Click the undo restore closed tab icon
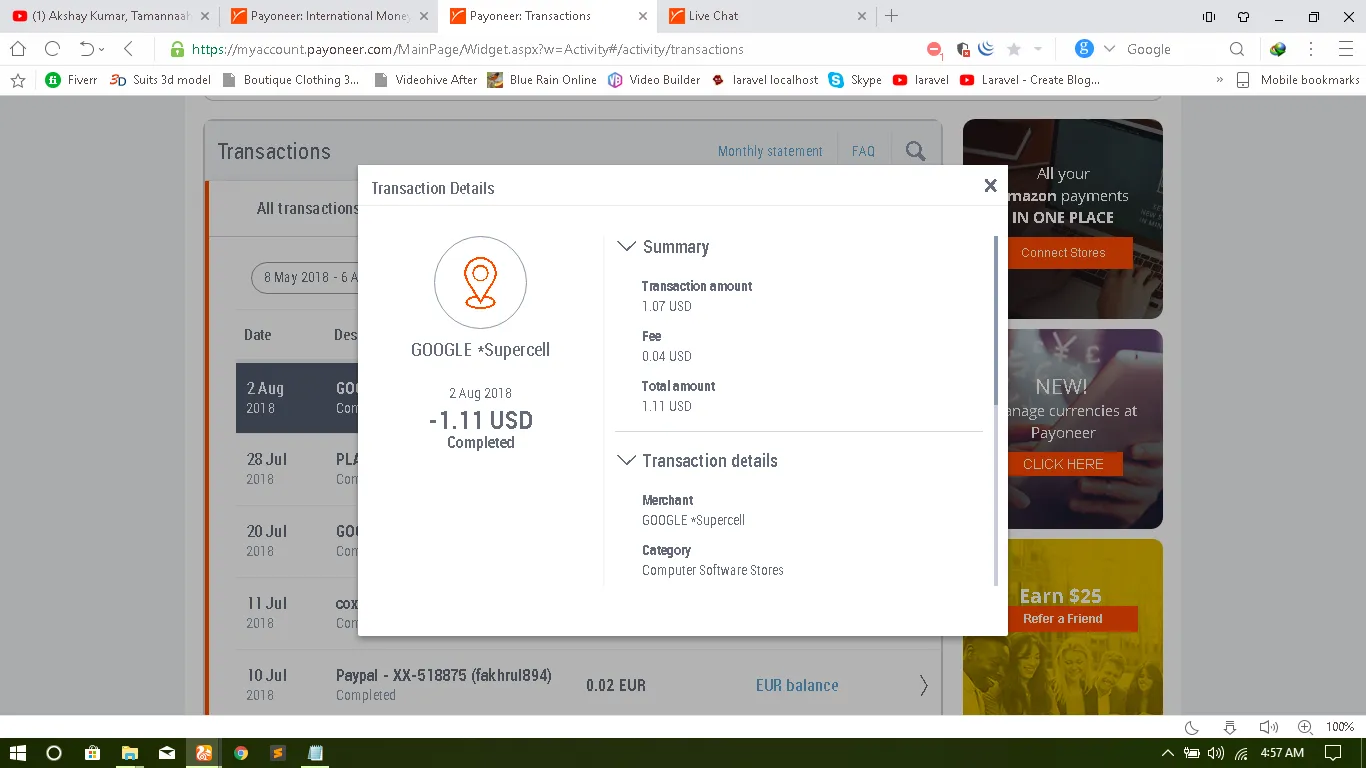This screenshot has height=768, width=1366. pos(87,49)
